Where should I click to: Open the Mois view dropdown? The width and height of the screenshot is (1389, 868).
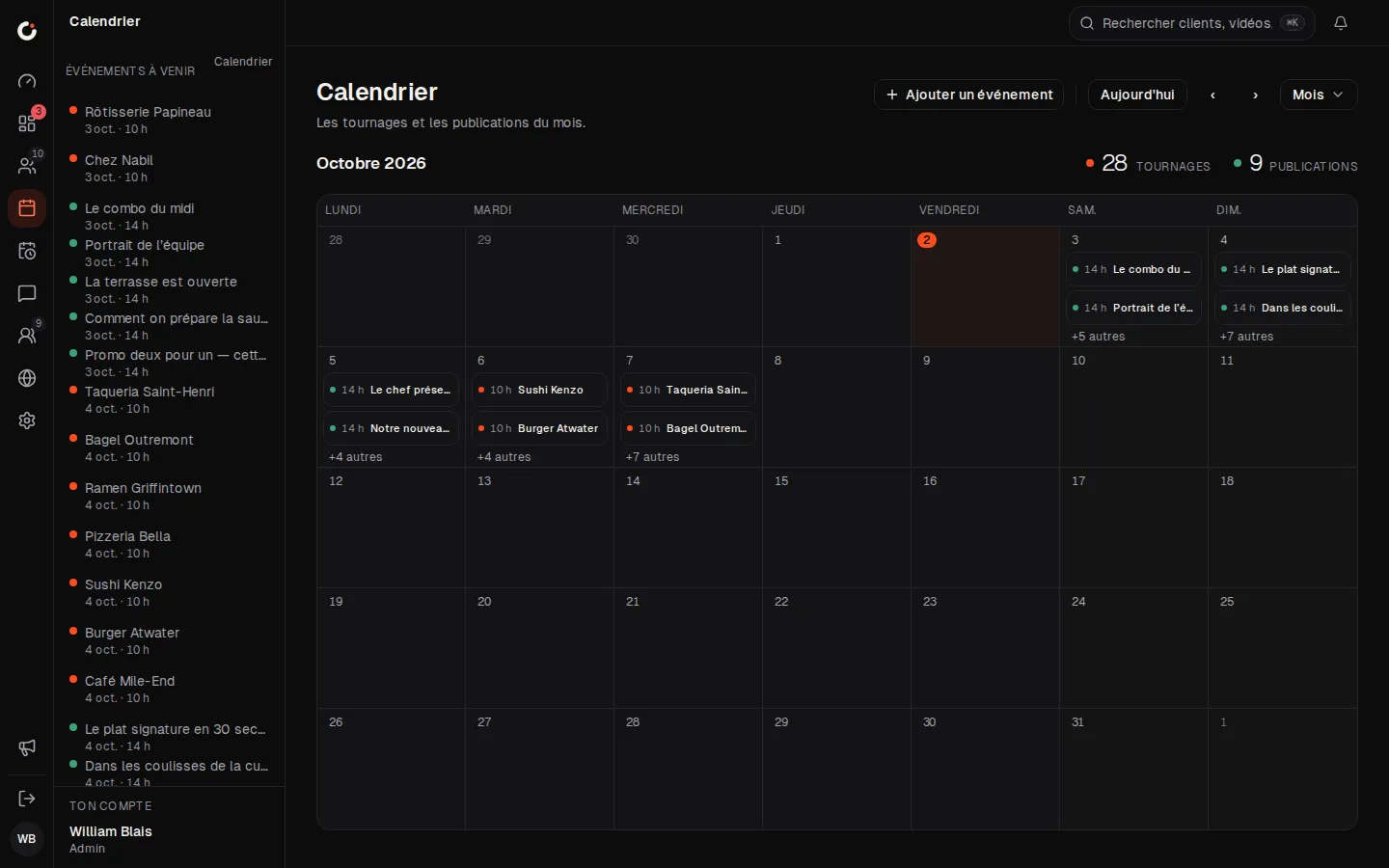pyautogui.click(x=1319, y=95)
